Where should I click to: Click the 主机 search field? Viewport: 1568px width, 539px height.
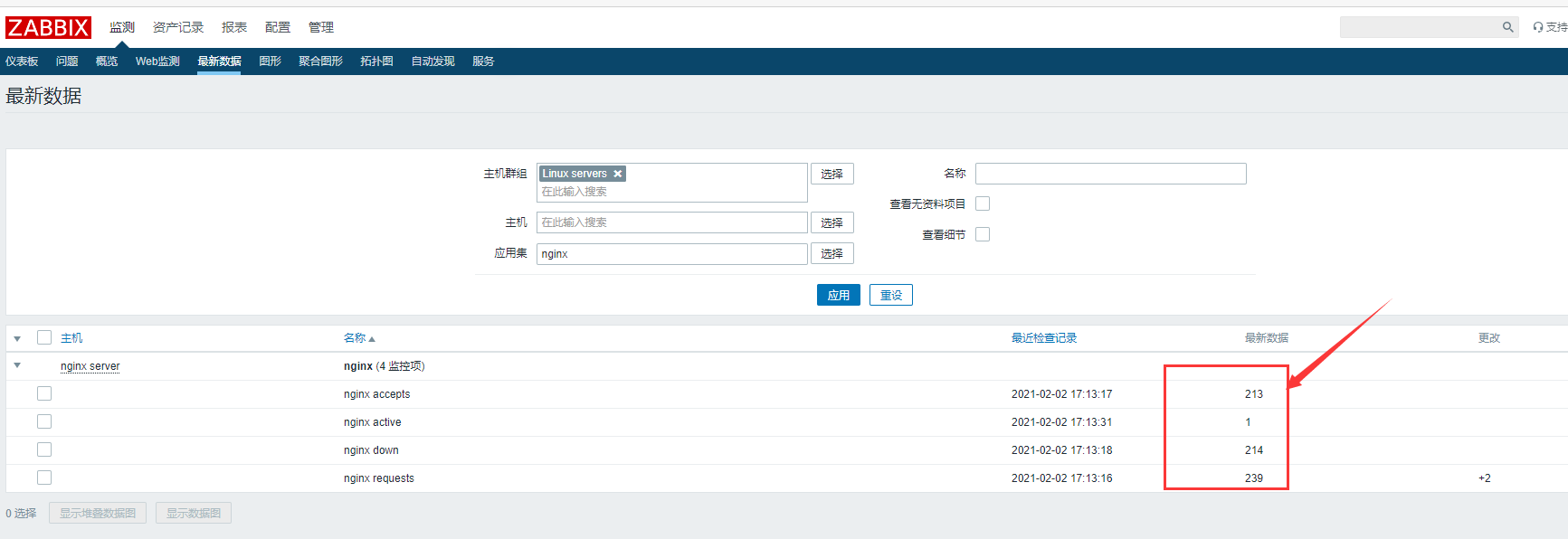671,222
